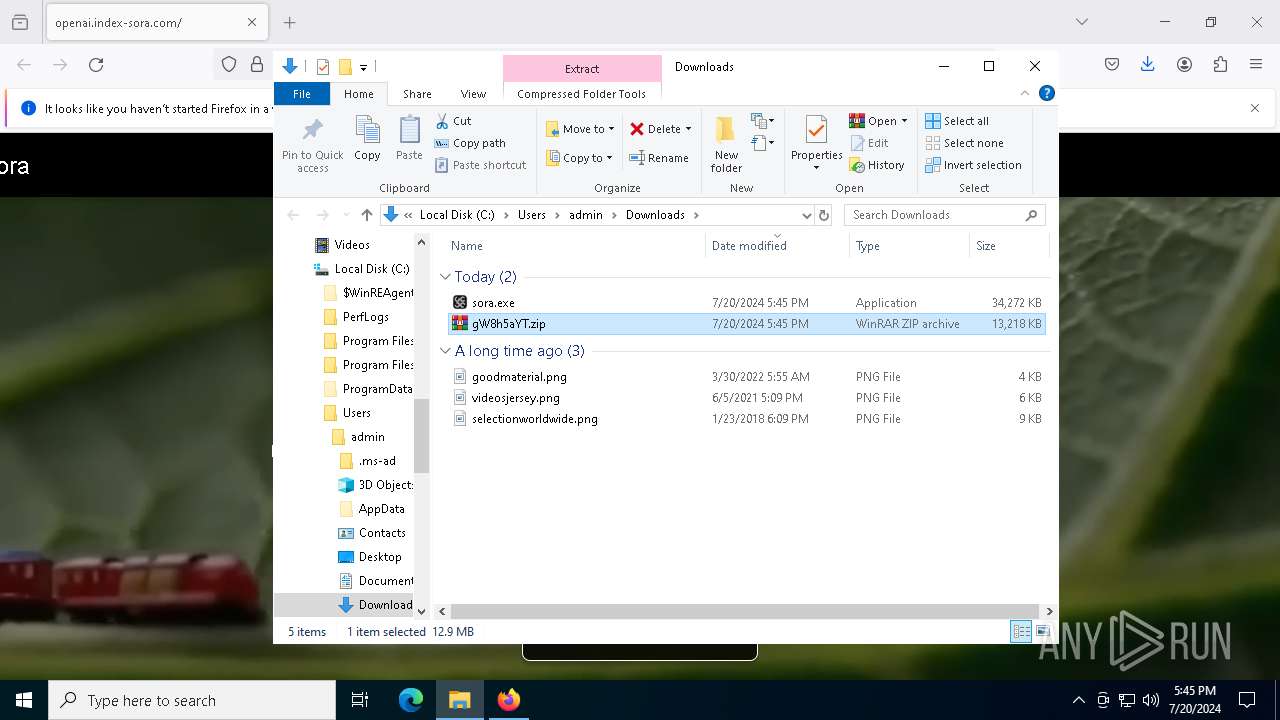1280x720 pixels.
Task: Select selectionworldwide.png file
Action: point(747,419)
